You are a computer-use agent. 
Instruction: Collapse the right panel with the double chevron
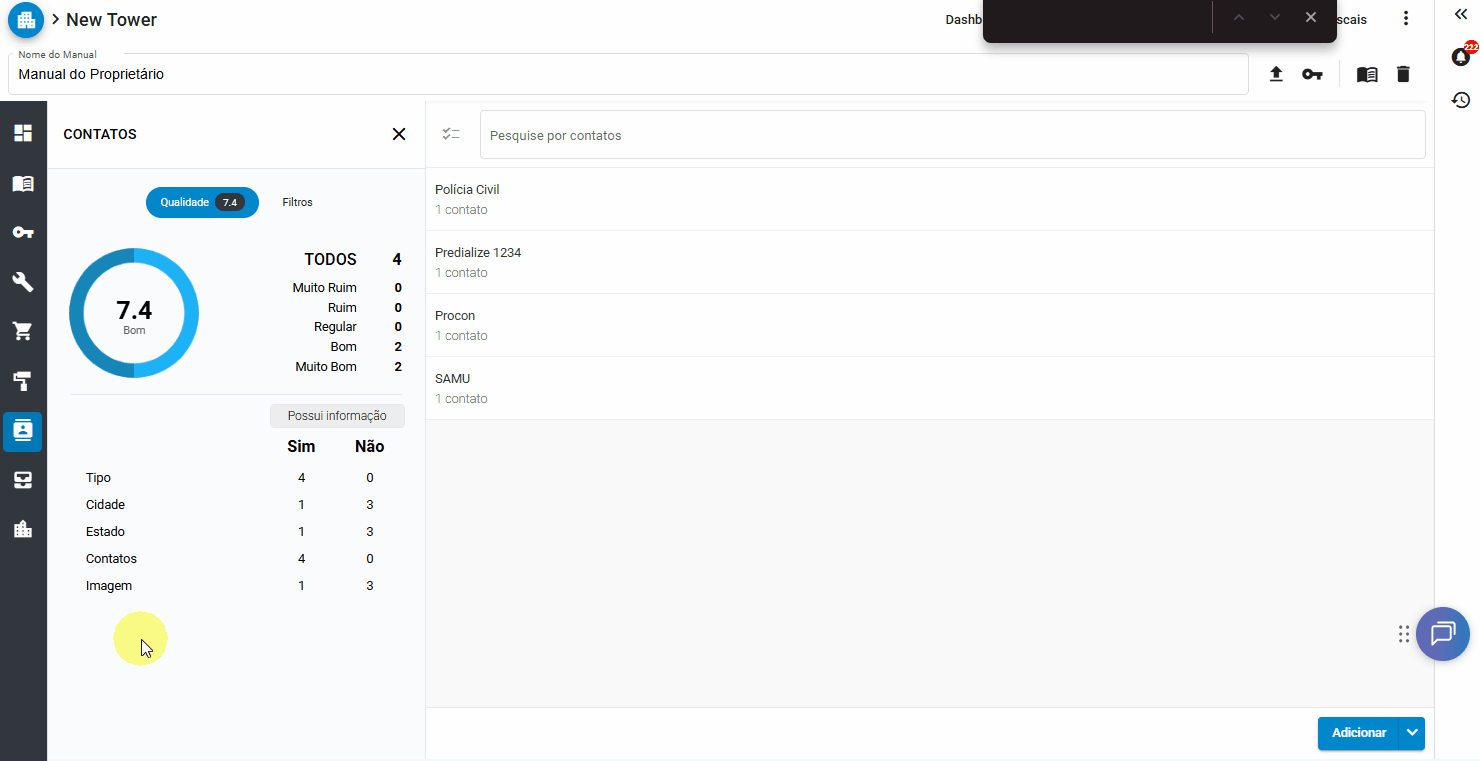[1460, 15]
